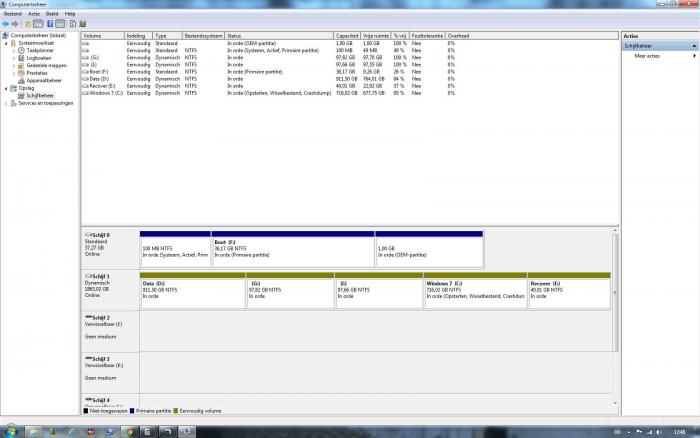Open Apparaatbeheer in console tree

[39, 80]
